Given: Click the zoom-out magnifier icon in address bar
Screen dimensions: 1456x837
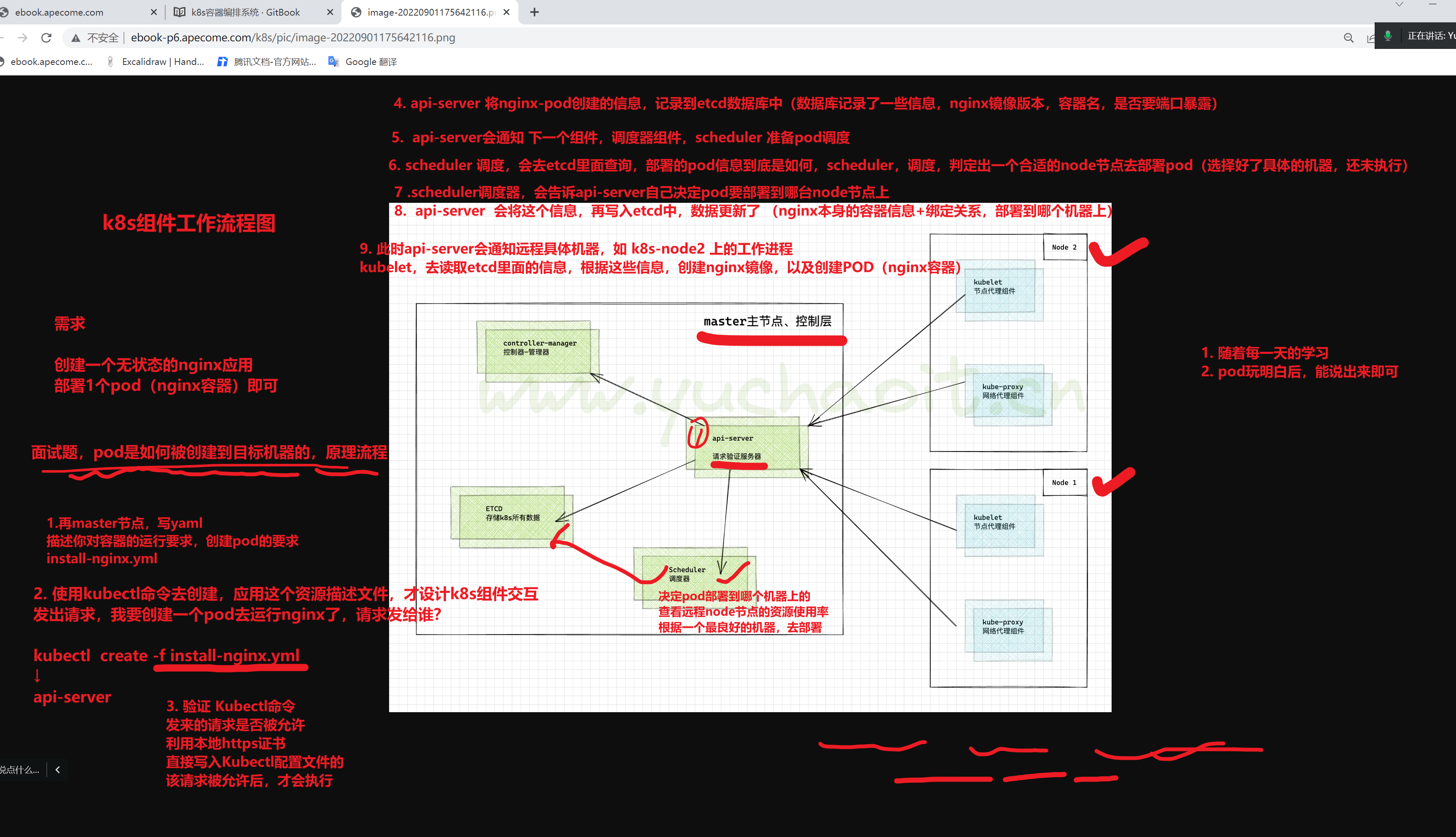Looking at the screenshot, I should 1349,38.
